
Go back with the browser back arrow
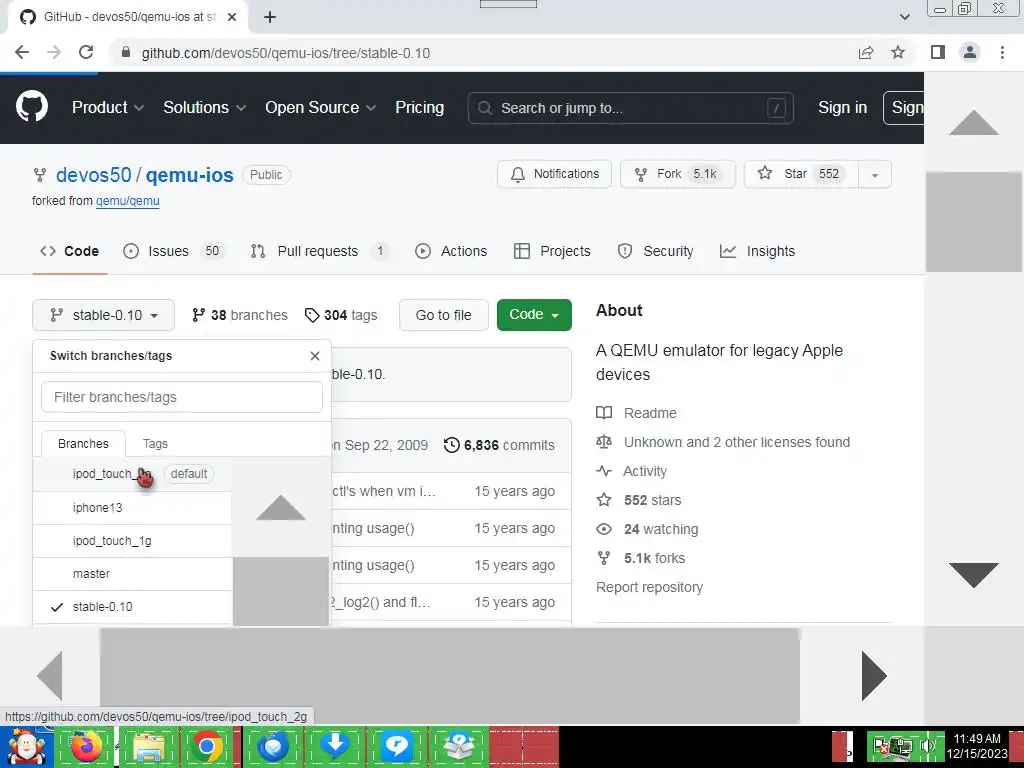pos(22,52)
